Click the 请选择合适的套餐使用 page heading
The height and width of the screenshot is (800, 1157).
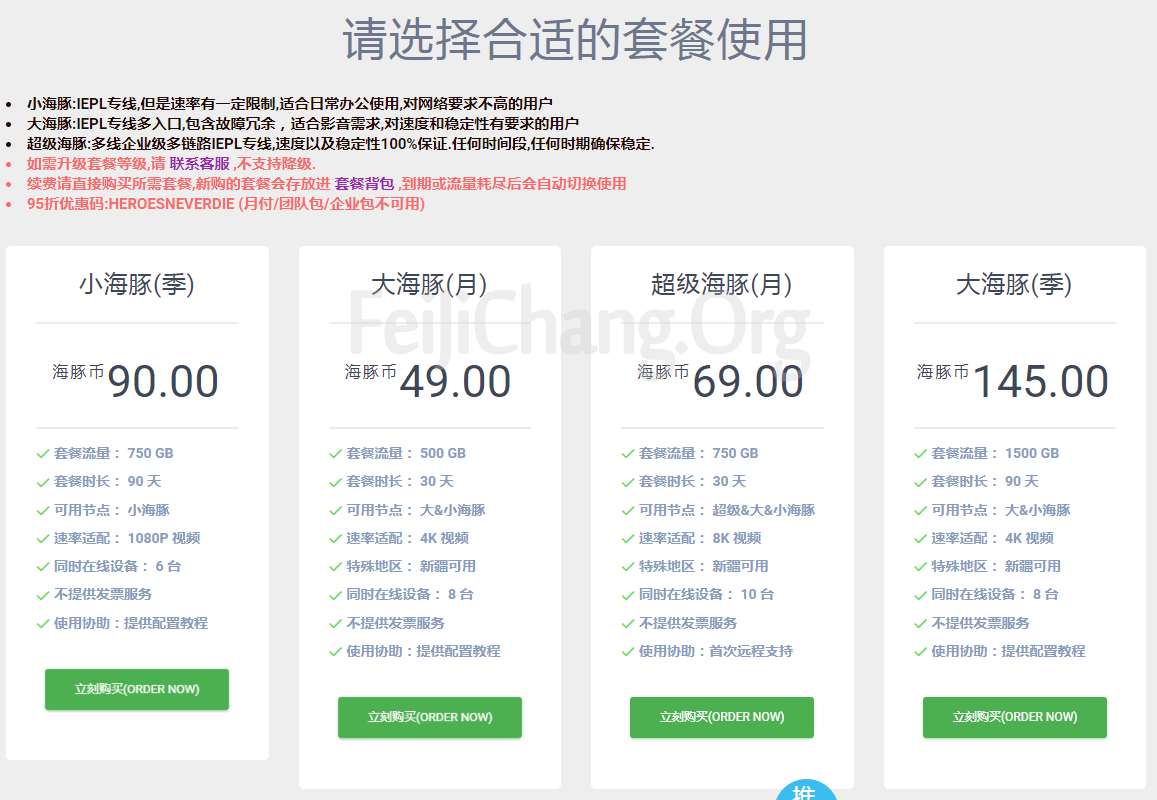tap(575, 40)
